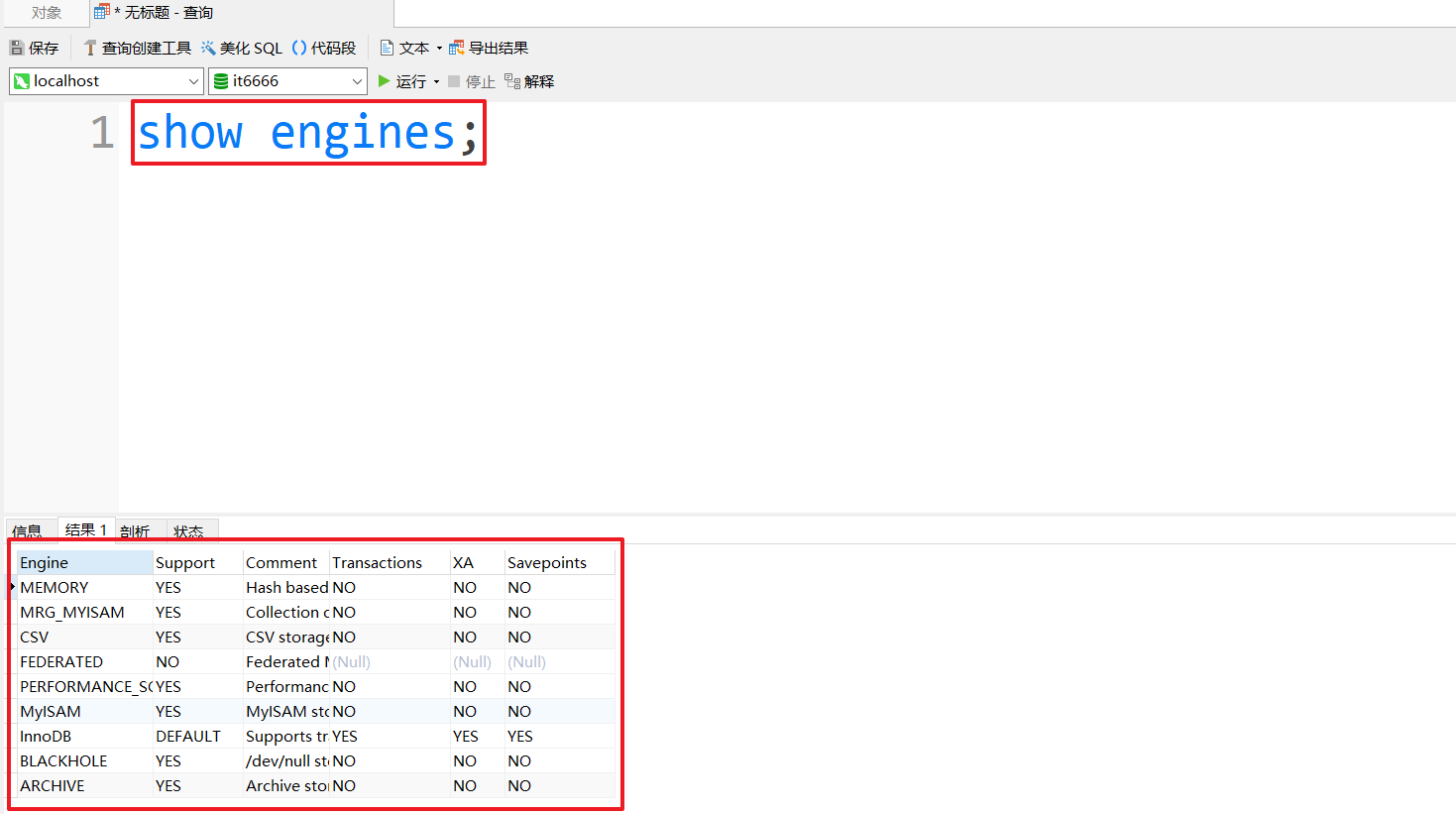Select the ARCHIVE engine cell
This screenshot has height=814, width=1456.
pos(85,785)
